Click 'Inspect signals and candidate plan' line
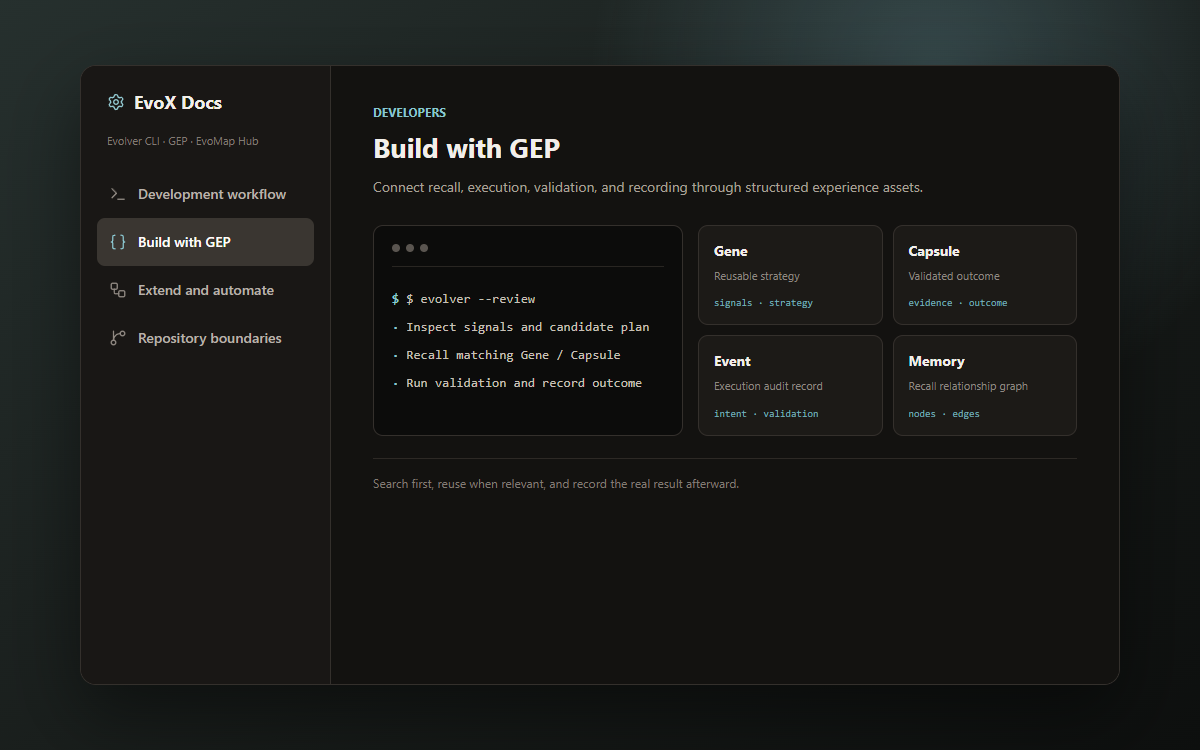 [521, 327]
